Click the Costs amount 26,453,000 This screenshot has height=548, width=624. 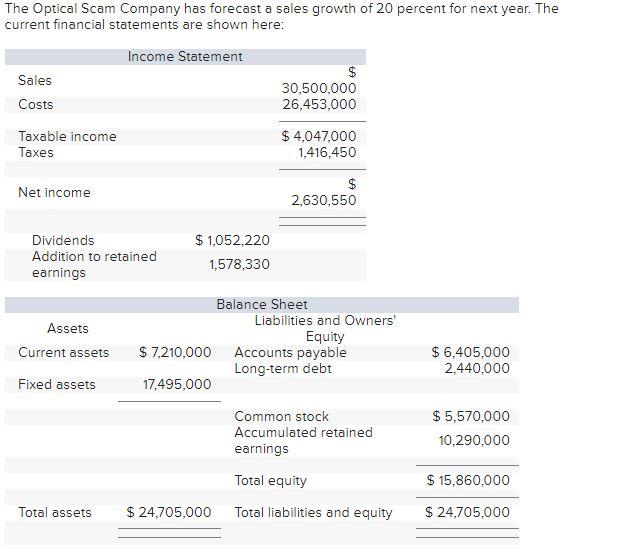tap(319, 104)
